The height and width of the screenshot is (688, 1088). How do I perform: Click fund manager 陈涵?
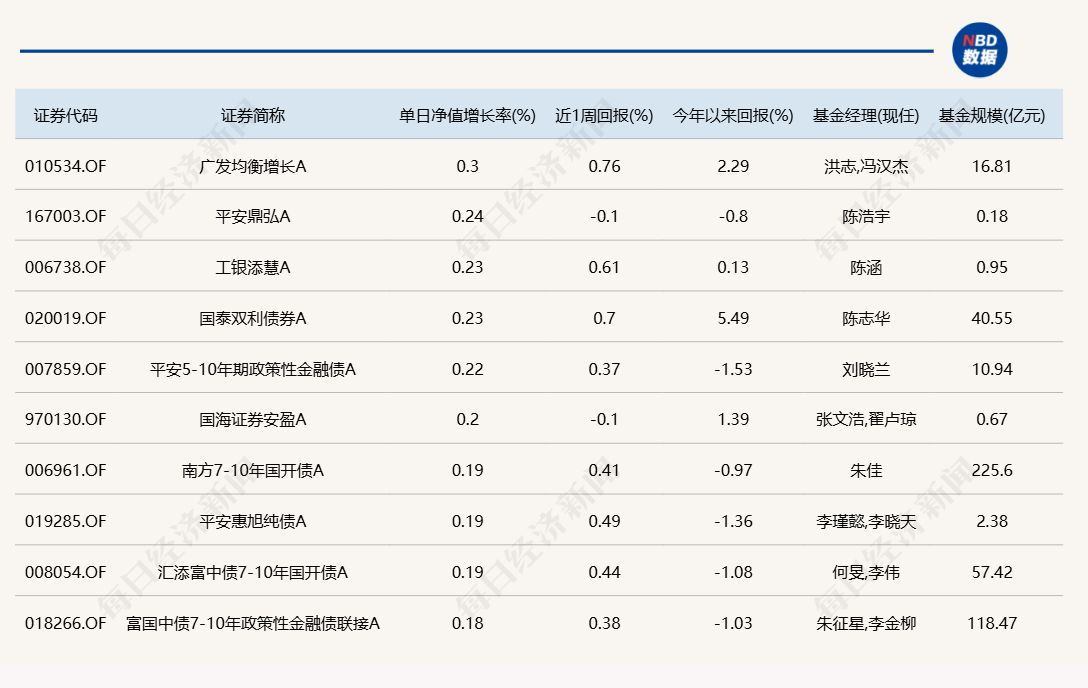(x=866, y=268)
